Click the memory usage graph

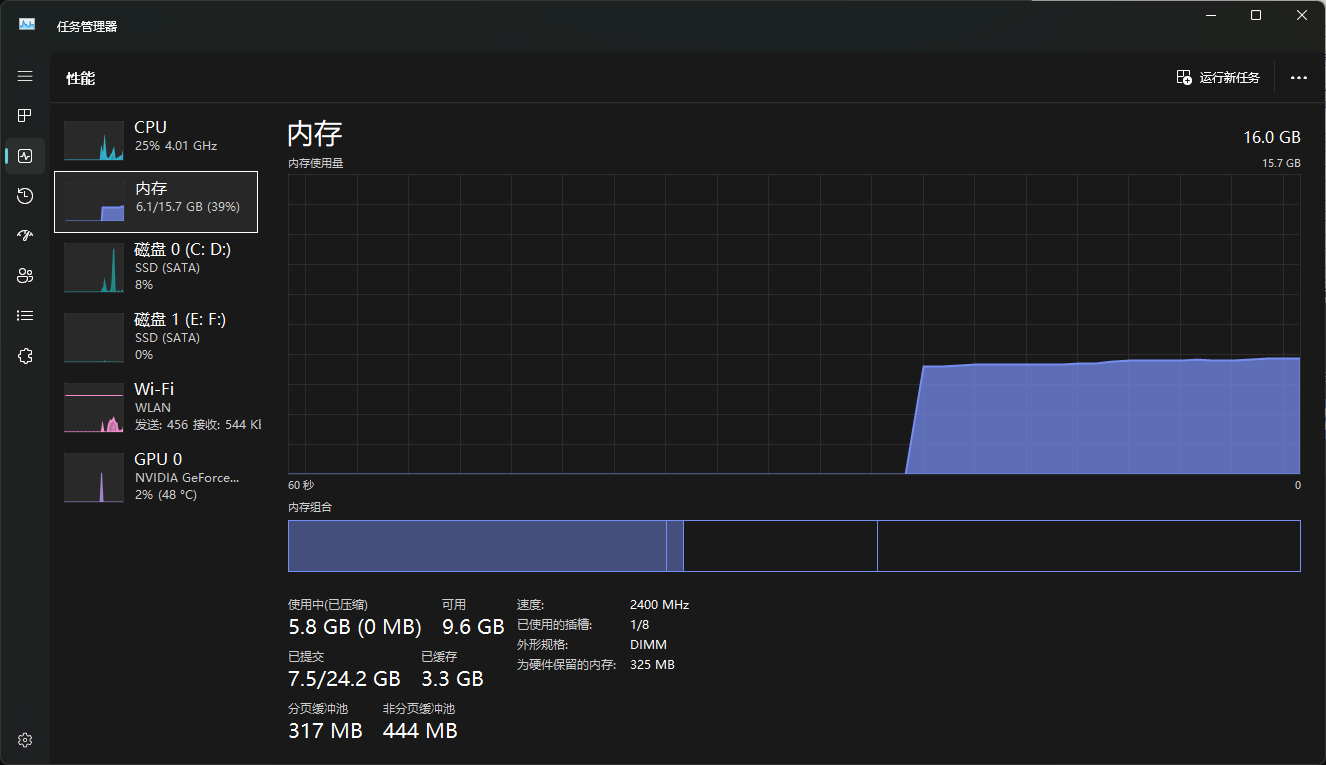click(794, 324)
